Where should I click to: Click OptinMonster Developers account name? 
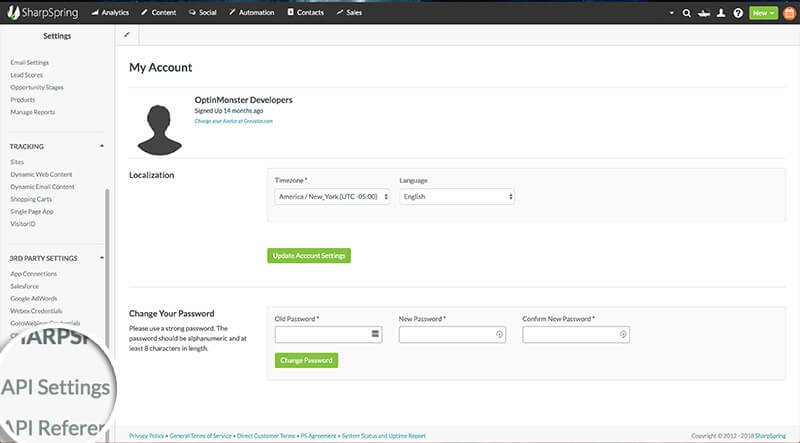tap(243, 100)
